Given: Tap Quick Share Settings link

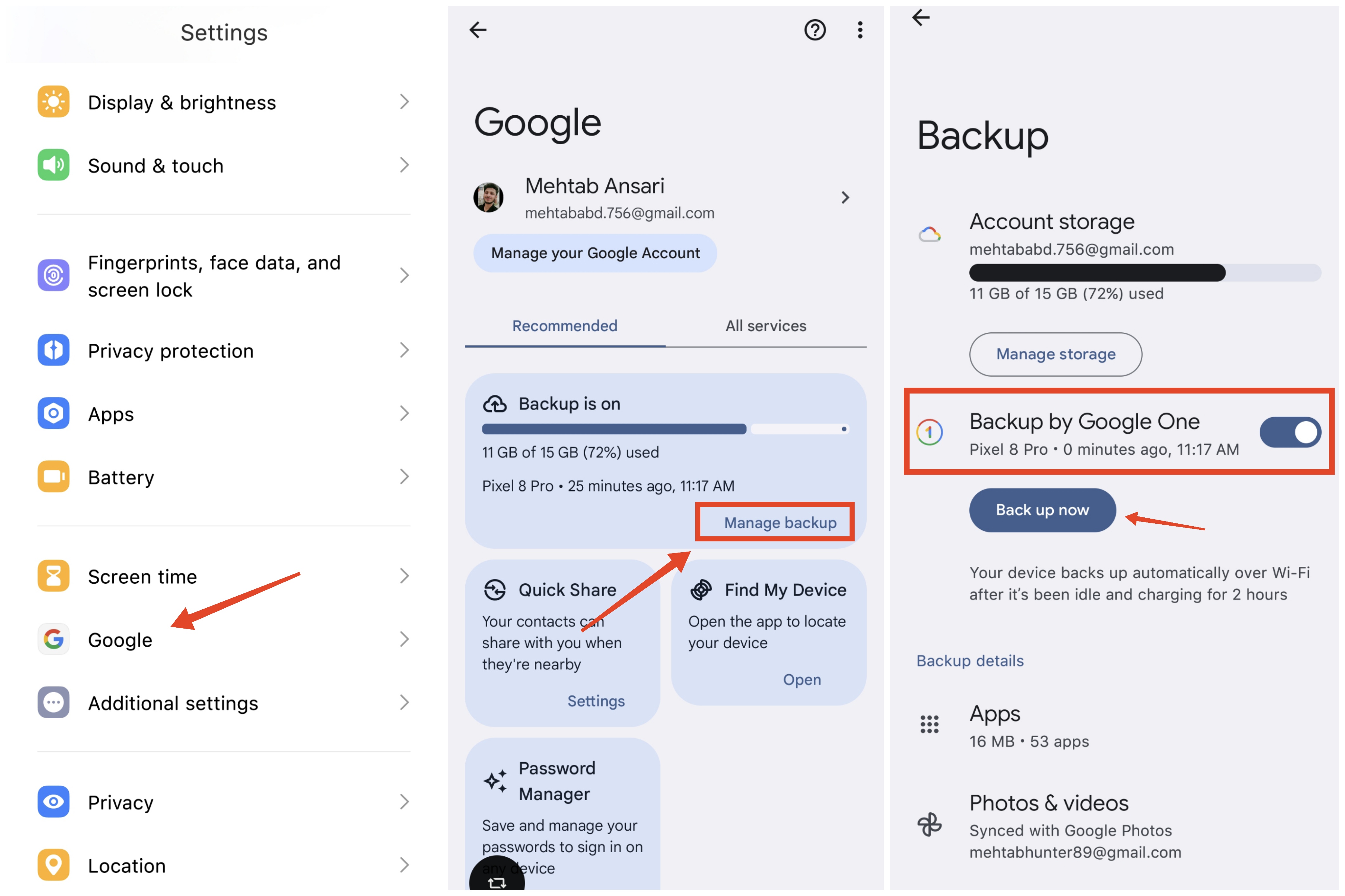Looking at the screenshot, I should tap(596, 701).
